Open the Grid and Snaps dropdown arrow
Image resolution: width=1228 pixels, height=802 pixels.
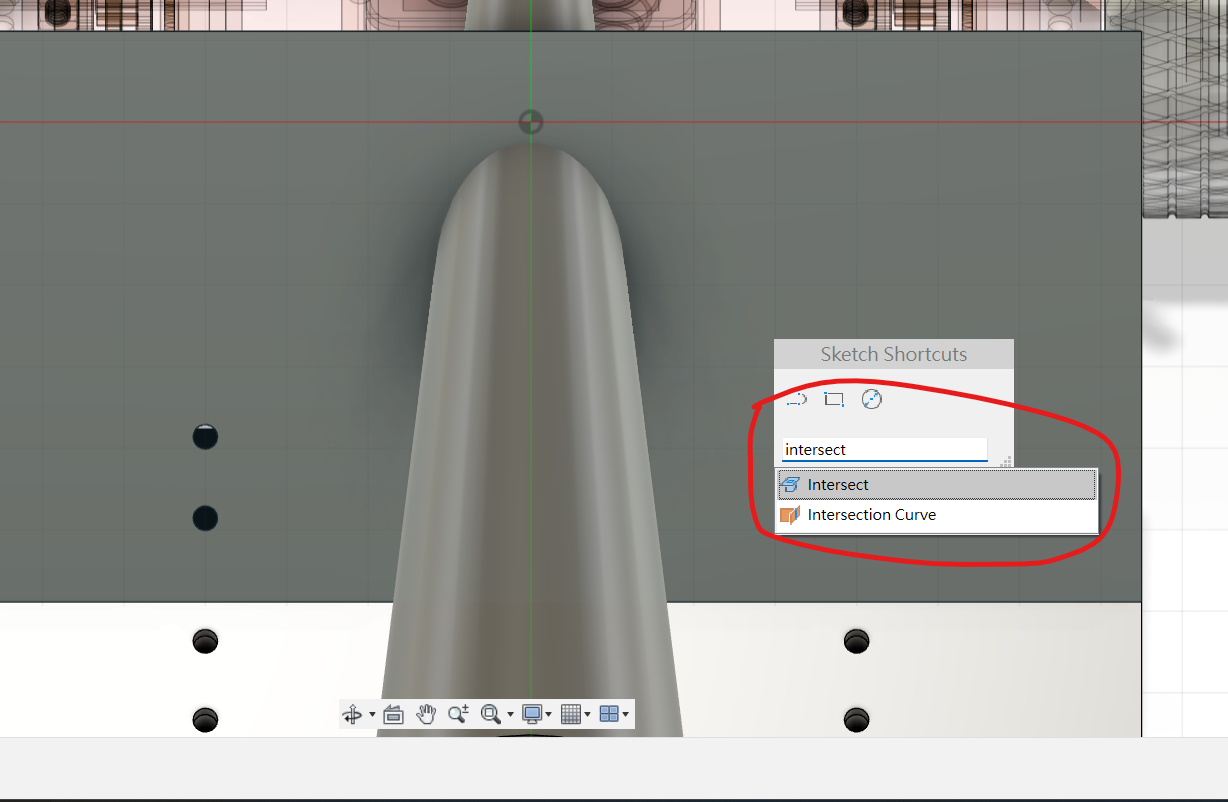(x=587, y=714)
